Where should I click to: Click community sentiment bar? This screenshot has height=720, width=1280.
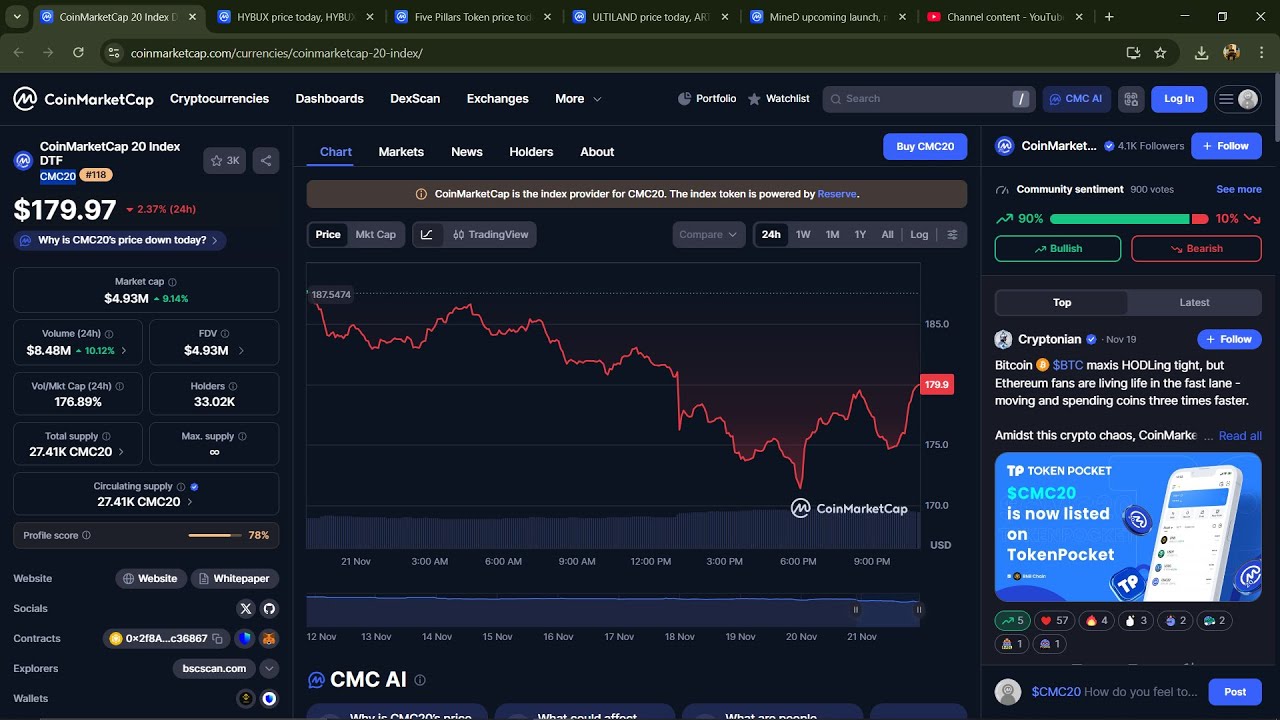coord(1129,219)
